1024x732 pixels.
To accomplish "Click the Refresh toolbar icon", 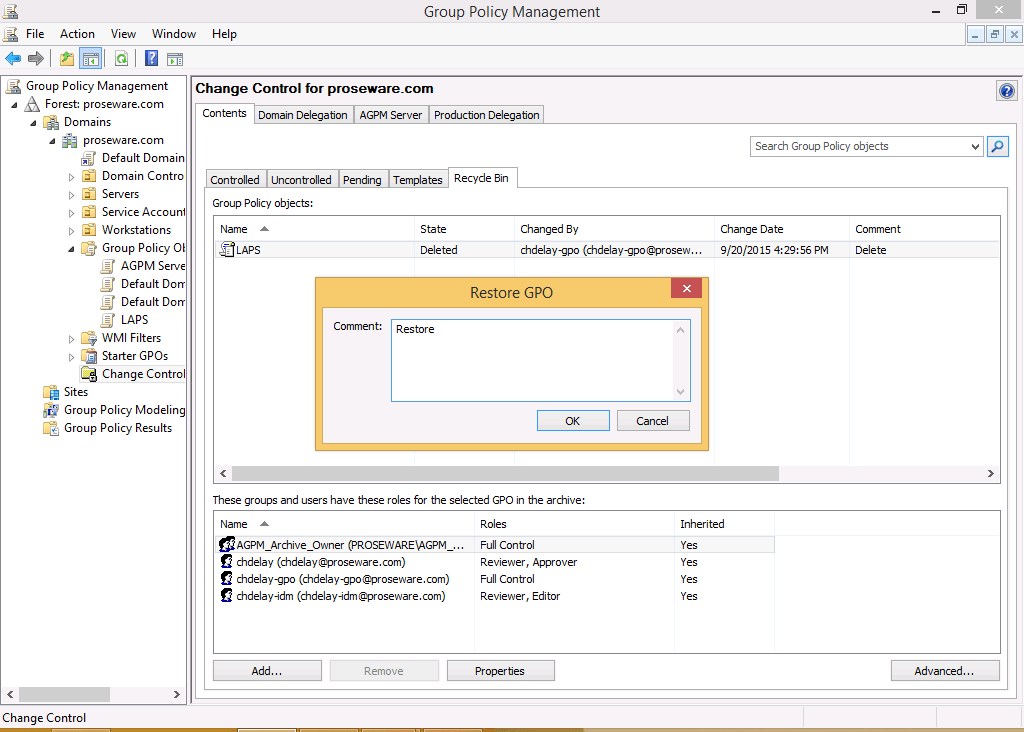I will click(x=121, y=59).
